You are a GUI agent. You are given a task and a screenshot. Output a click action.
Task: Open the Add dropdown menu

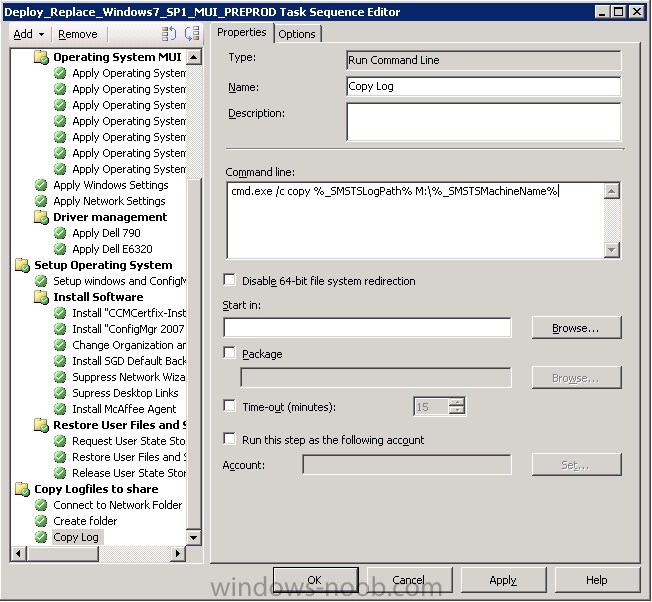point(29,34)
